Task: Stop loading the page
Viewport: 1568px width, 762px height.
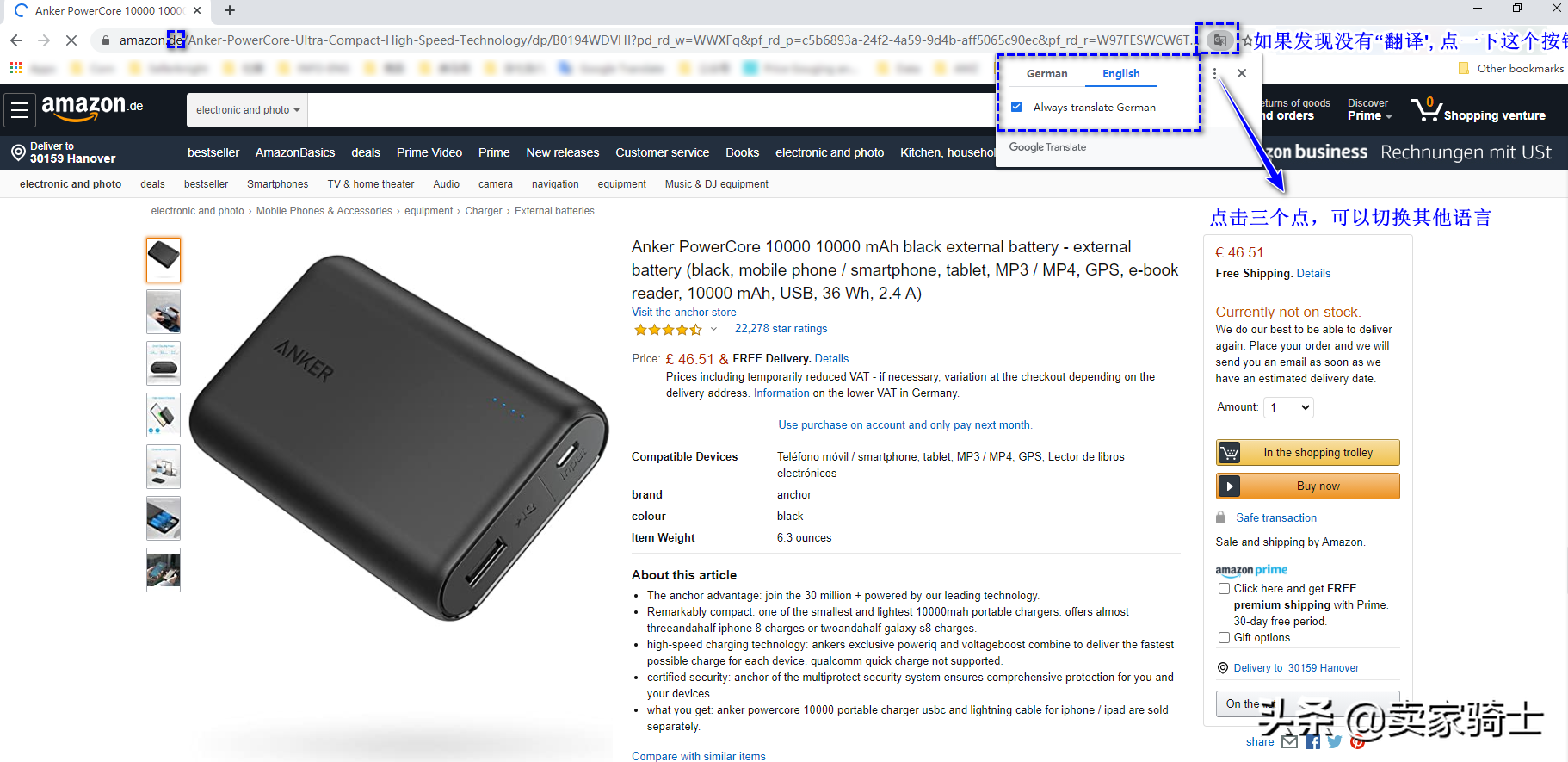Action: (71, 40)
